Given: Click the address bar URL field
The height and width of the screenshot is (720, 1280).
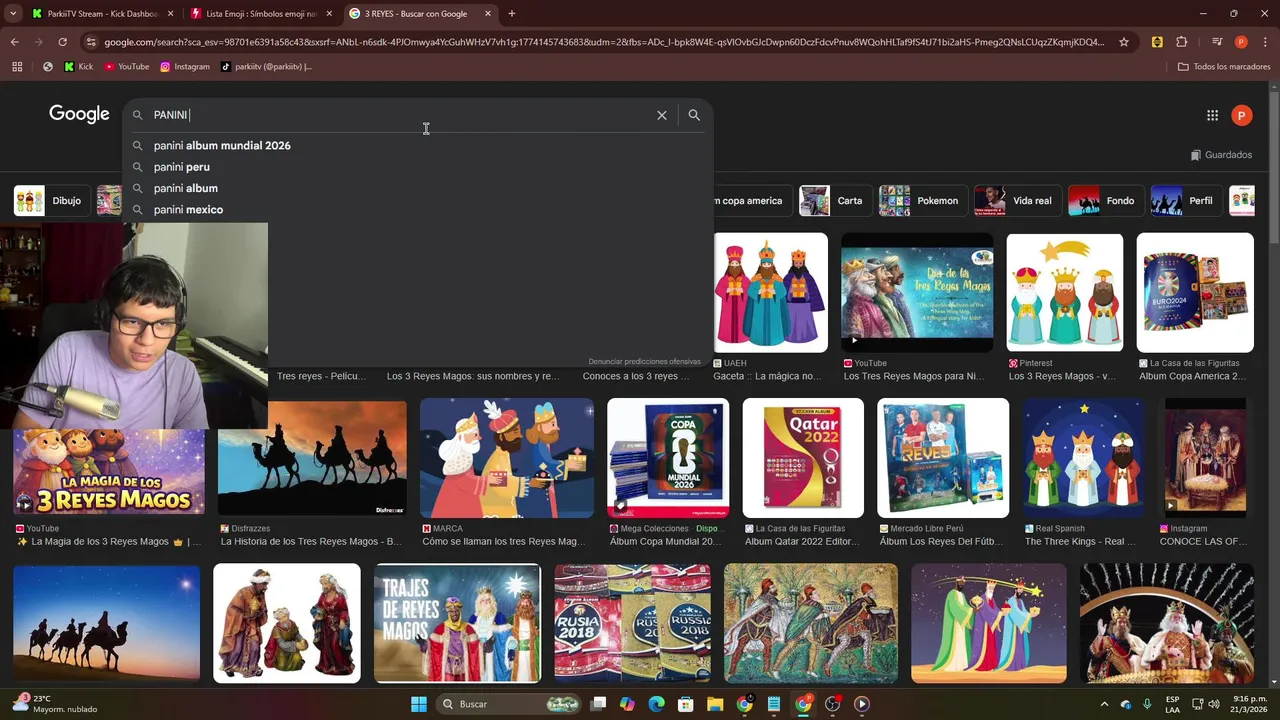Looking at the screenshot, I should (604, 42).
